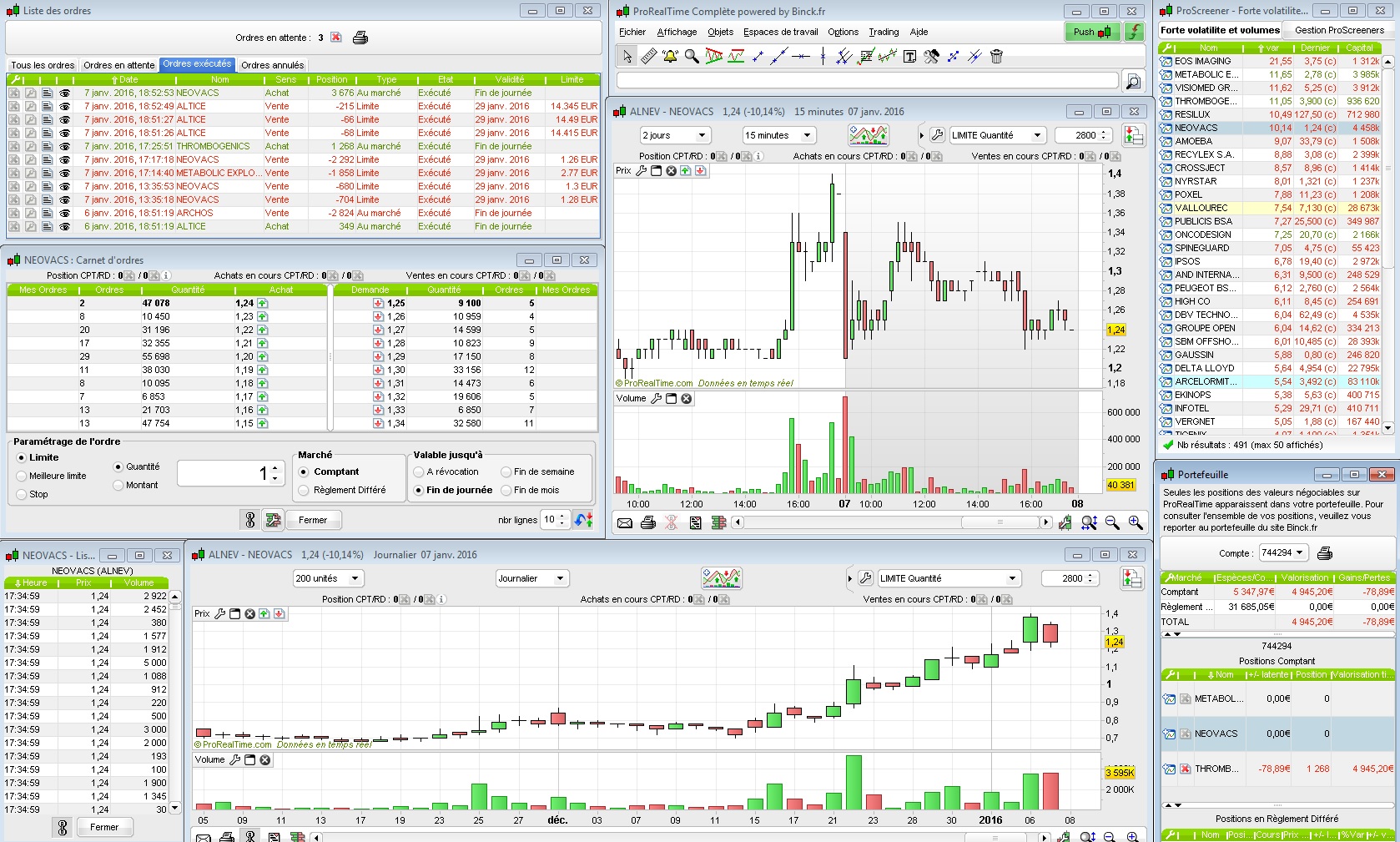Open wrench settings beside LIMITE Quantité in intraday chart
Image resolution: width=1400 pixels, height=842 pixels.
(937, 135)
